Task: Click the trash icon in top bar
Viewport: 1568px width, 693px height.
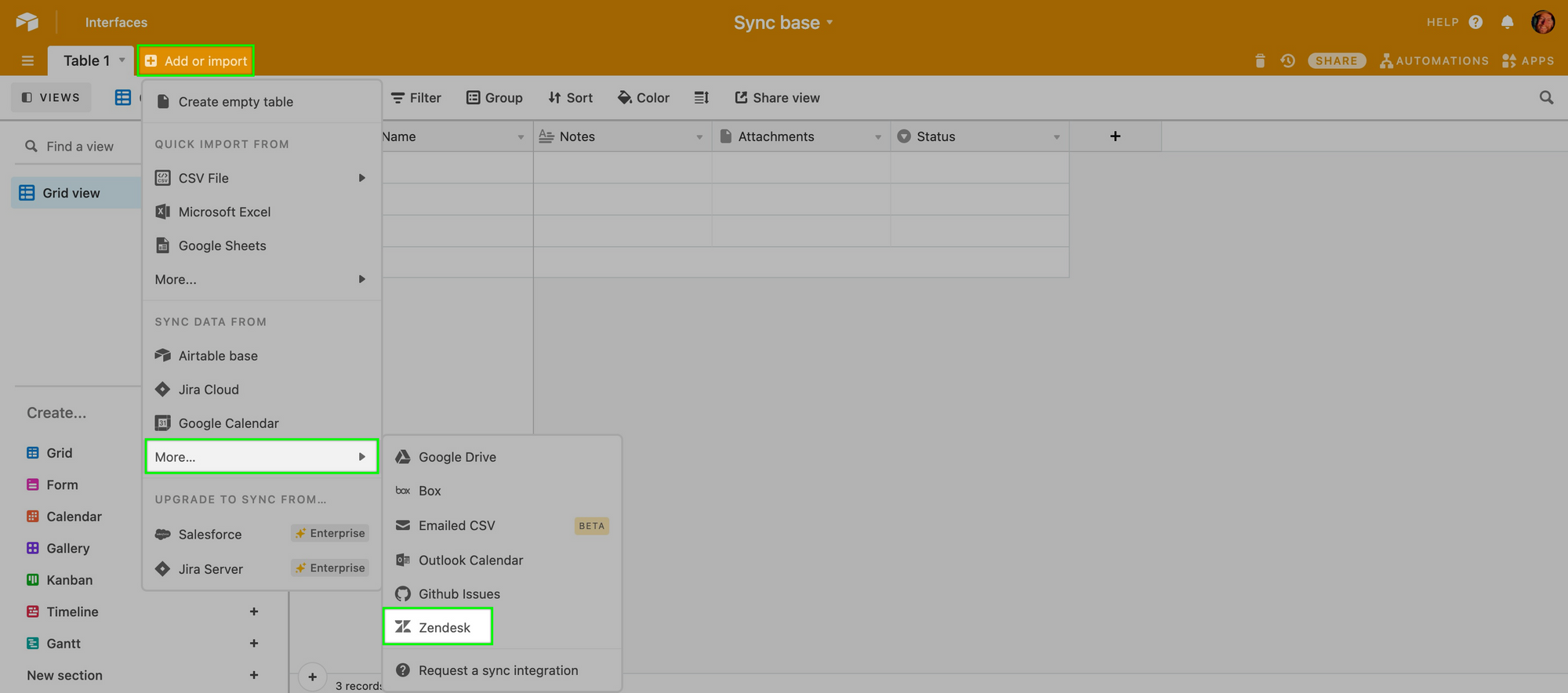Action: pos(1260,60)
